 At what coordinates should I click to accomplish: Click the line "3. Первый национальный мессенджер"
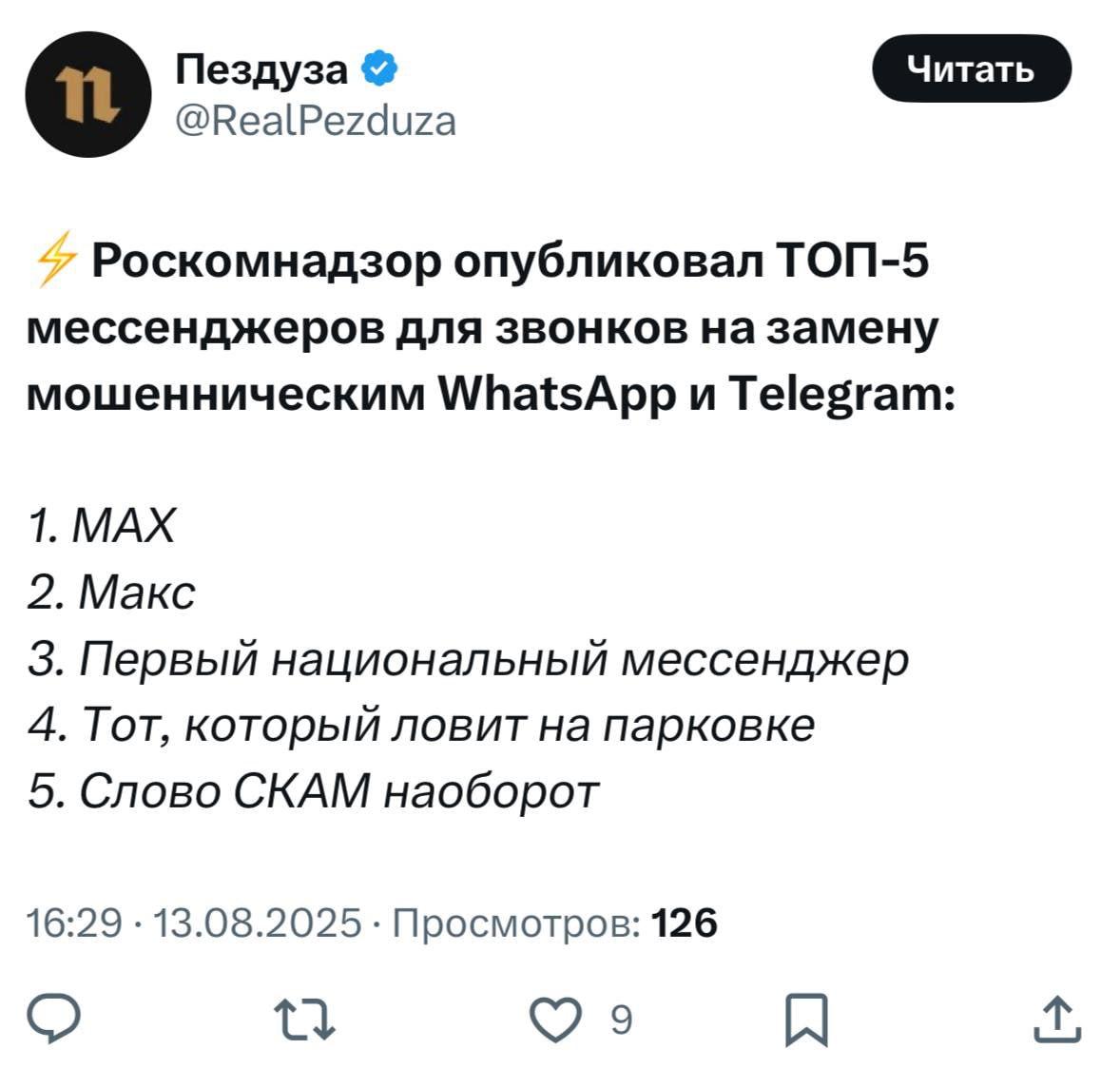click(x=468, y=658)
